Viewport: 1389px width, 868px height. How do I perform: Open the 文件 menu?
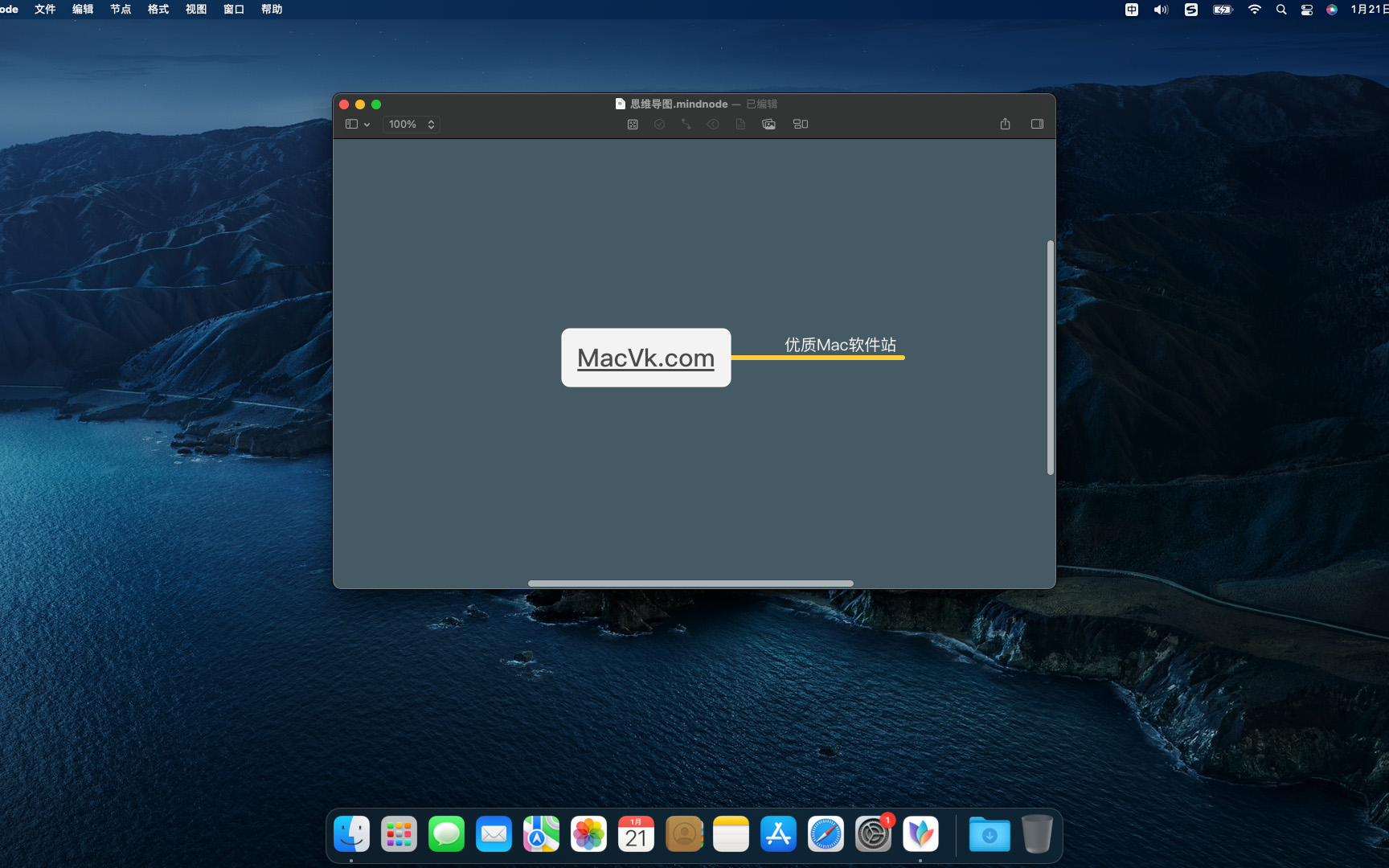point(45,10)
